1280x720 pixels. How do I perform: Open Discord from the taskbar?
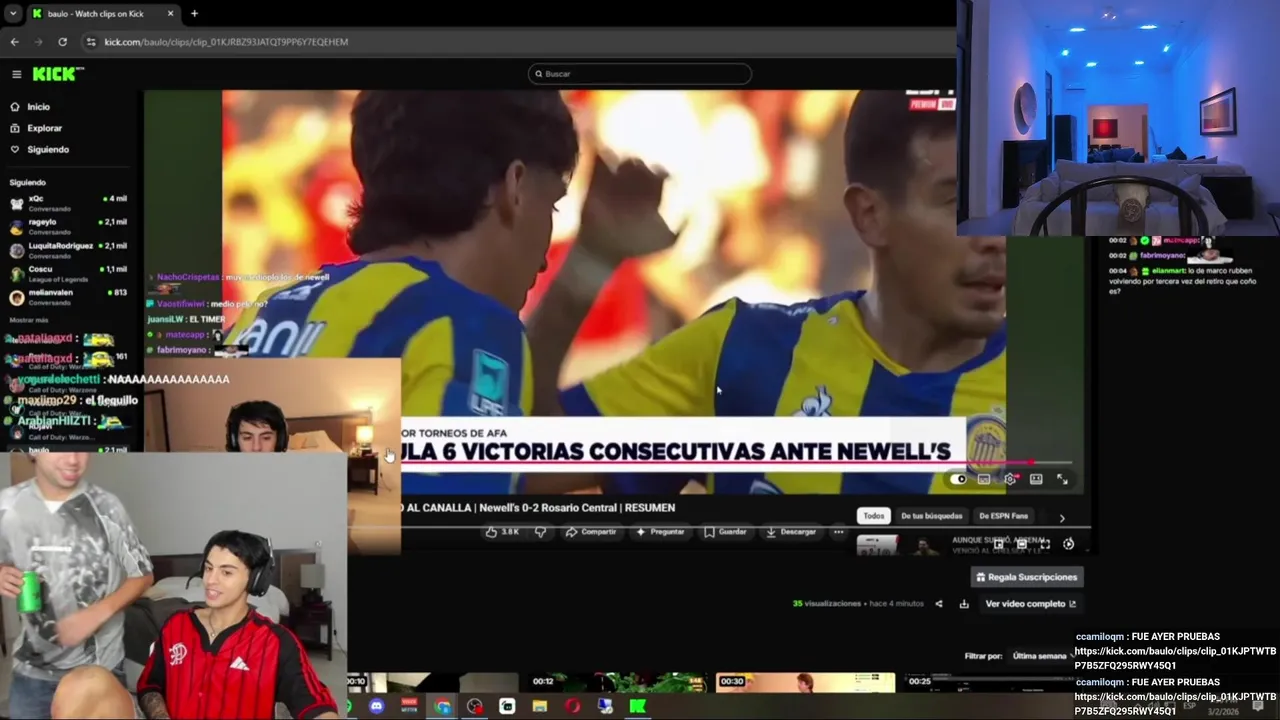click(376, 706)
